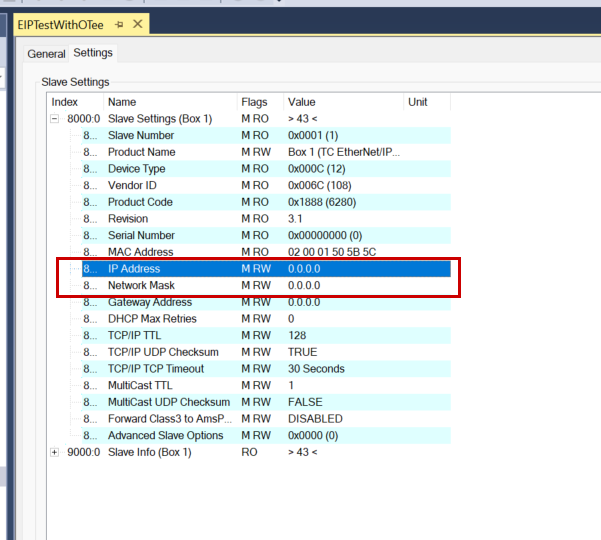Expand the 9000:0 Slave Info node
The height and width of the screenshot is (540, 601).
tap(54, 452)
